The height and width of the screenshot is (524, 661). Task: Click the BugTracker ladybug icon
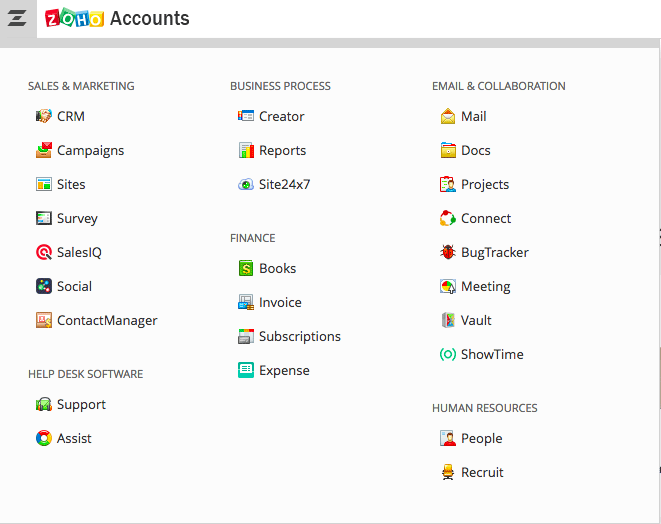tap(448, 252)
